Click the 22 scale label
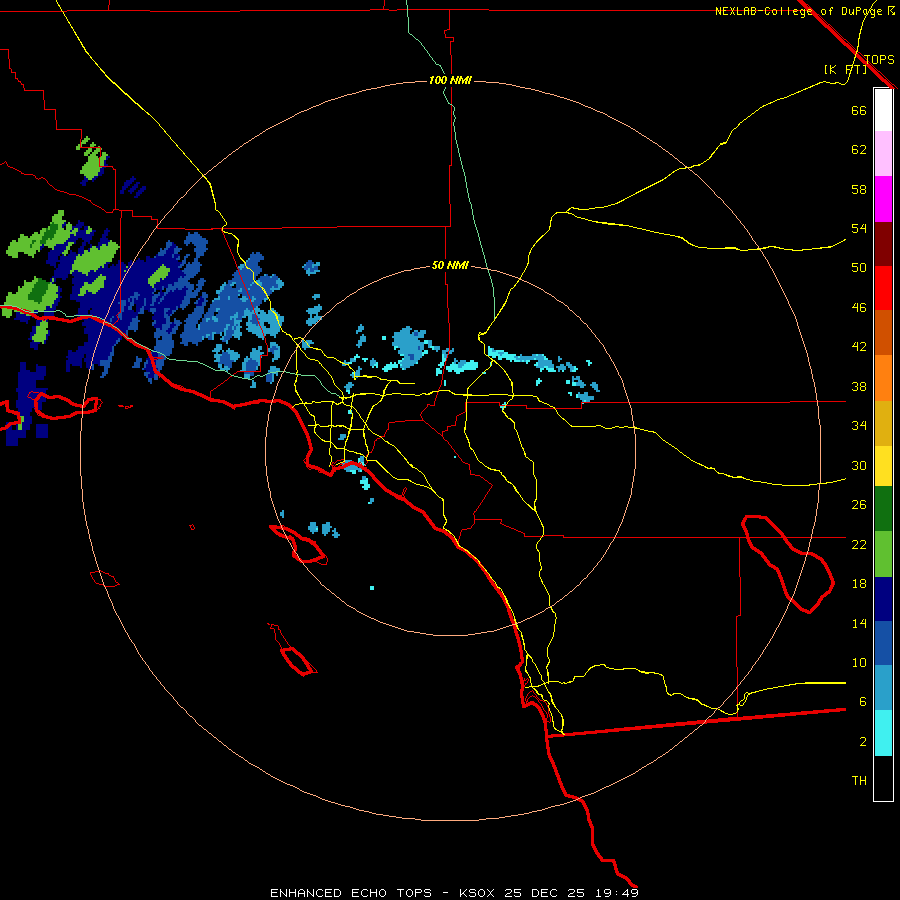 click(x=859, y=544)
